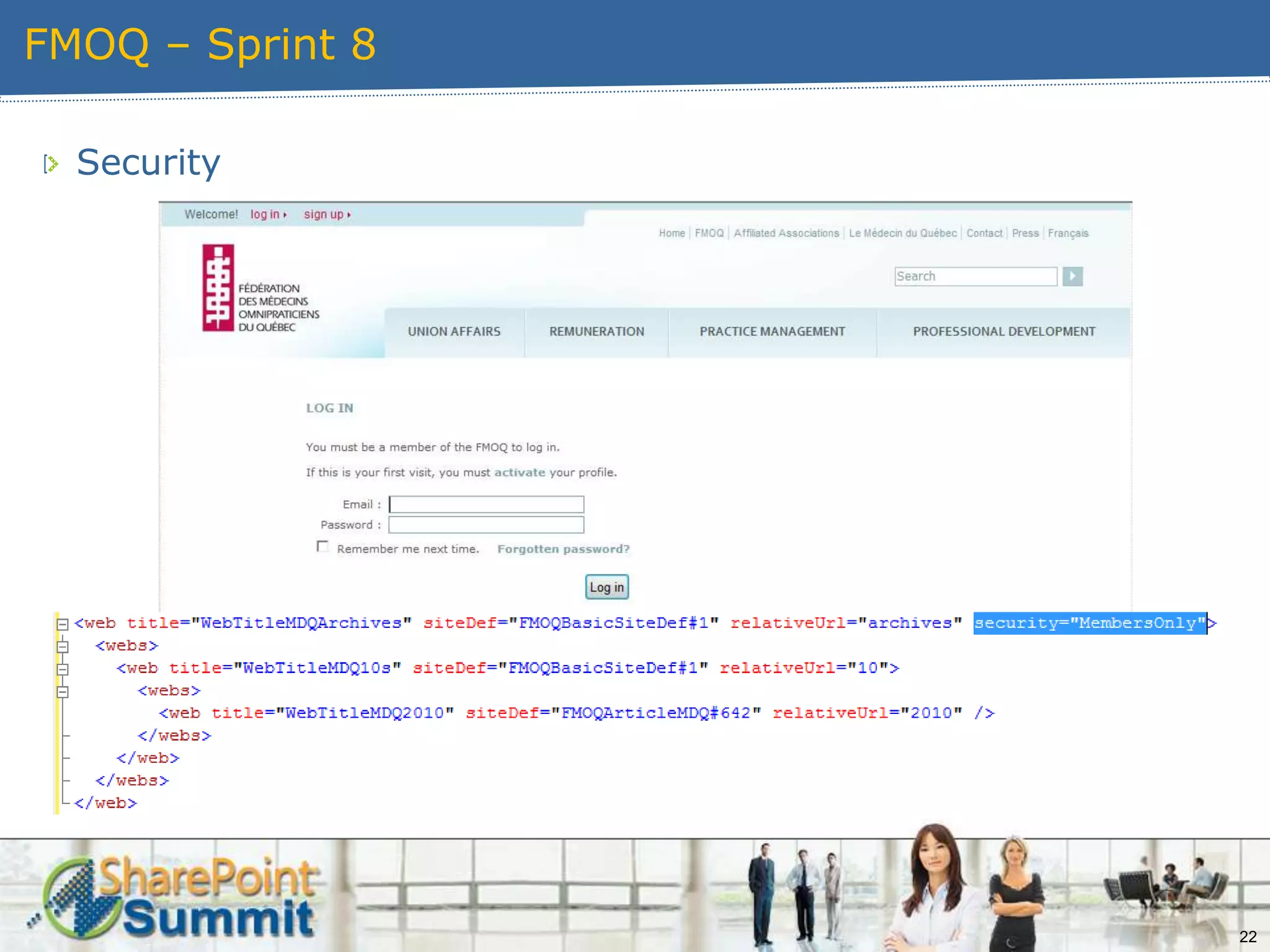Click the slide title FMOQ – Sprint 8
The image size is (1270, 952).
tap(200, 45)
